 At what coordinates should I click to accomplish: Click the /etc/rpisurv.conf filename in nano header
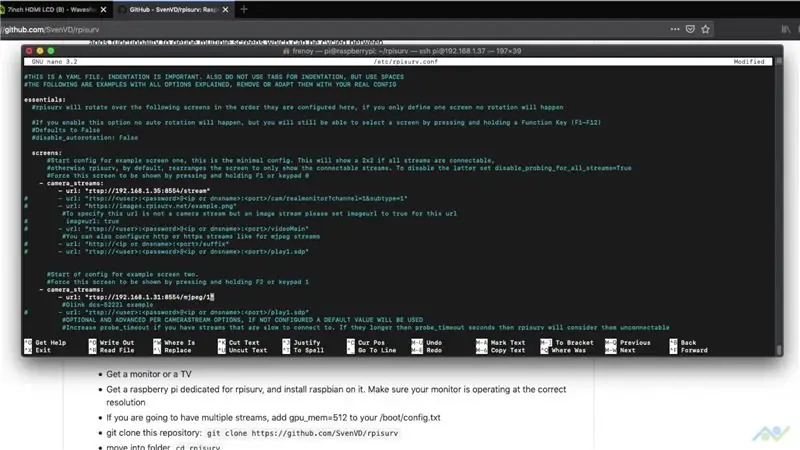[406, 61]
